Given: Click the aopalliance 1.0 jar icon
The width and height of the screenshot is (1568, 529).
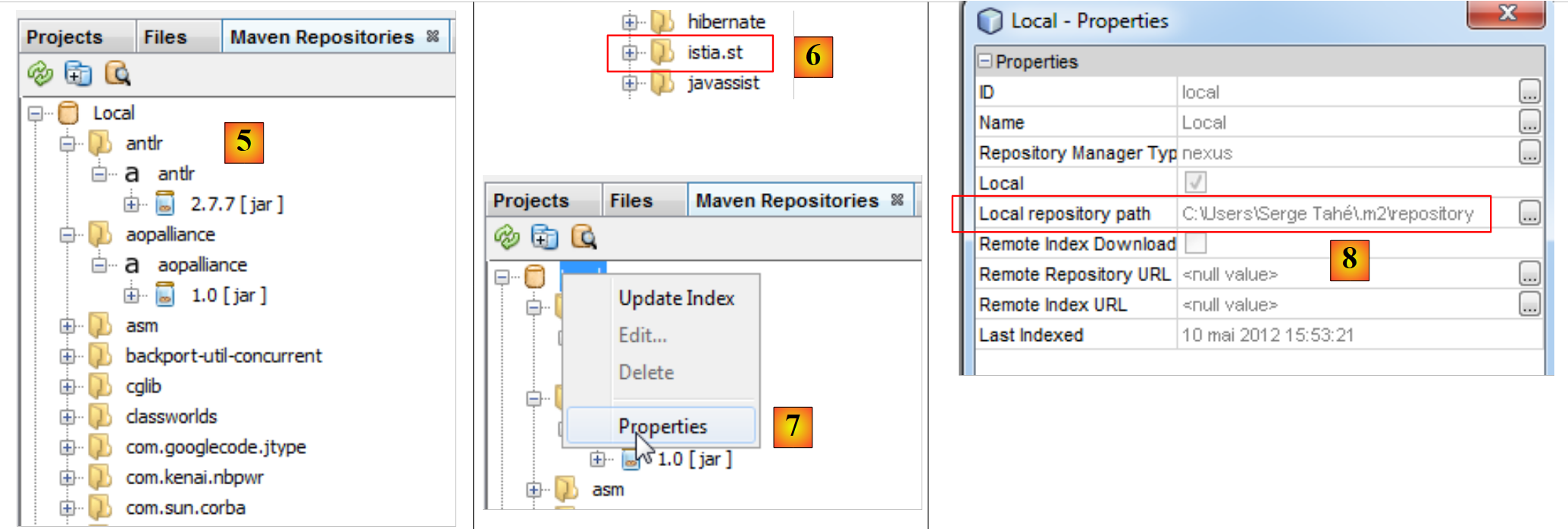Looking at the screenshot, I should click(x=164, y=295).
